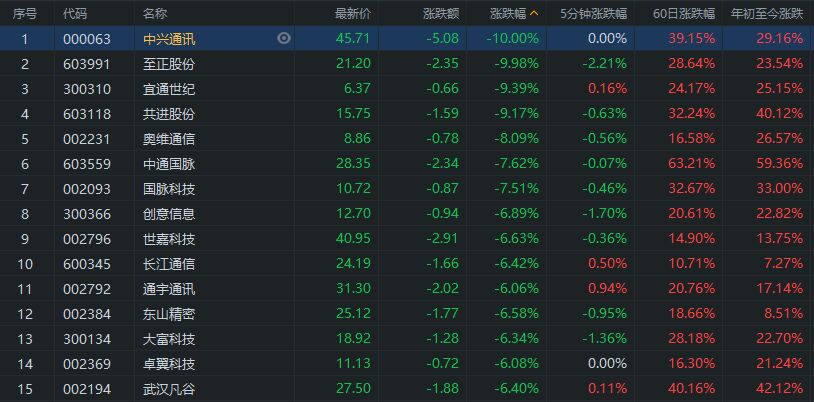
Task: Click the 名称 column header
Action: pyautogui.click(x=155, y=14)
